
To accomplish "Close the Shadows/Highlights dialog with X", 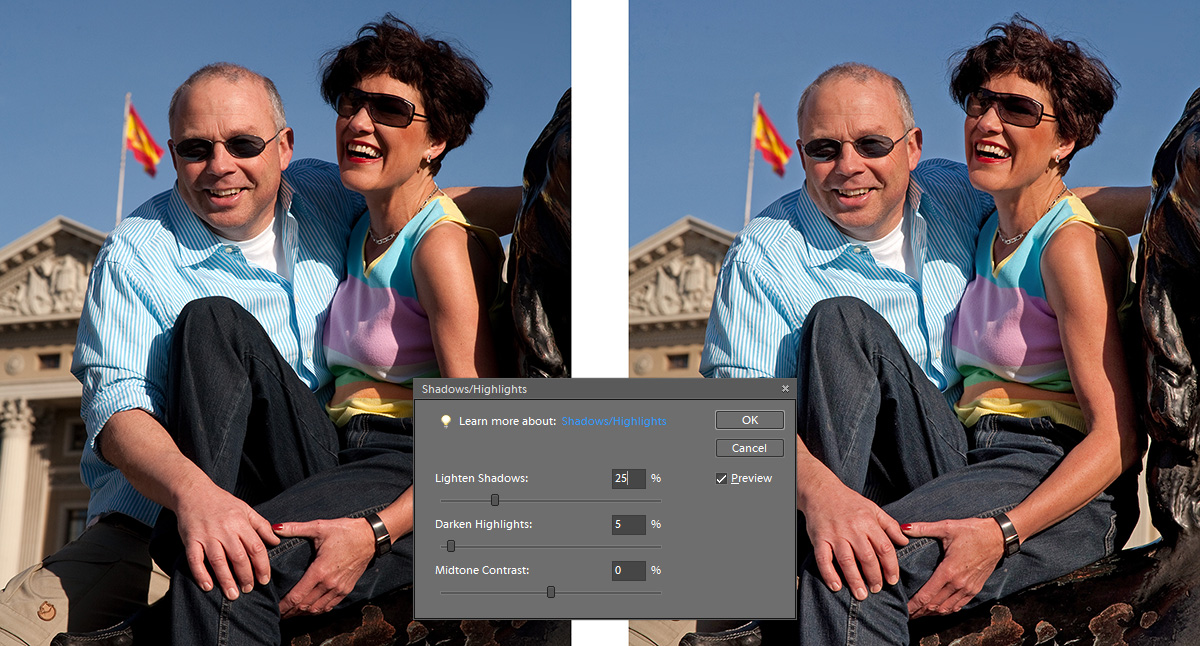I will (785, 389).
